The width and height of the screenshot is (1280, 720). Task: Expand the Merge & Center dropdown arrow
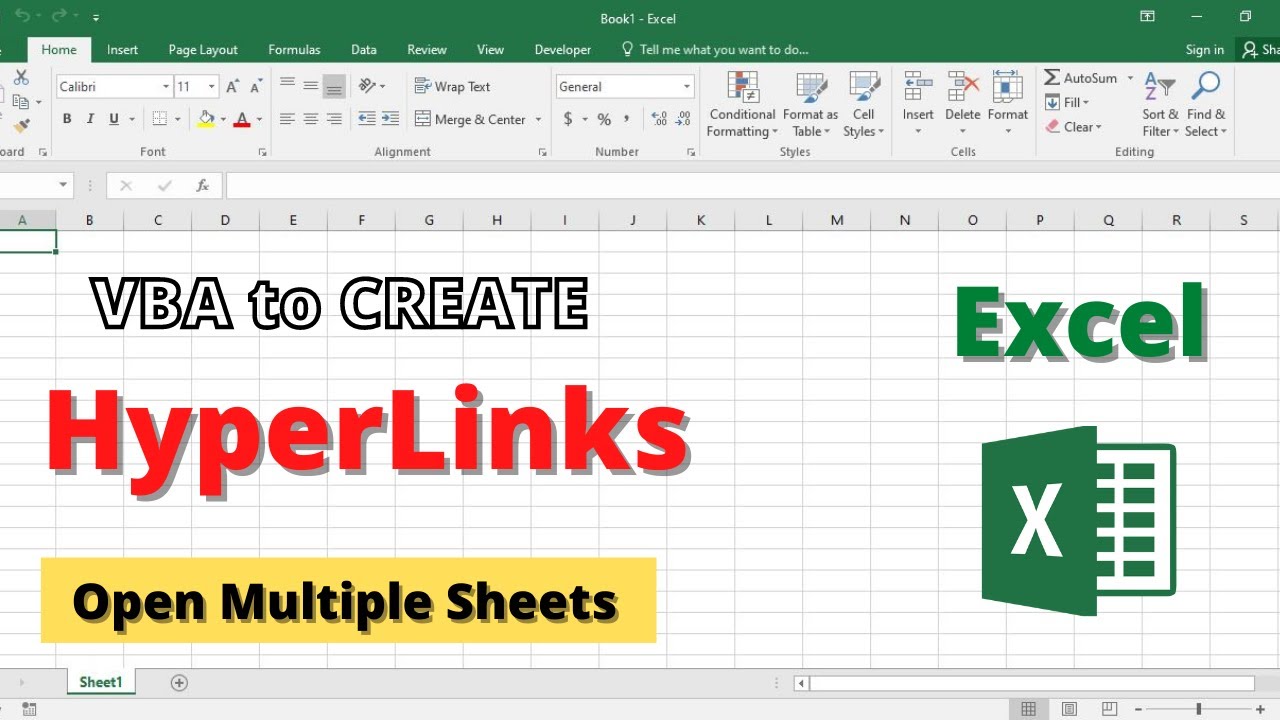(x=538, y=119)
